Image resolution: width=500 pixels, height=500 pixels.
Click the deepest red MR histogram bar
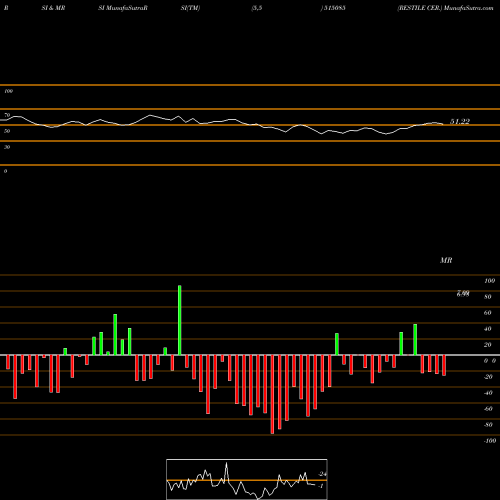tap(272, 394)
